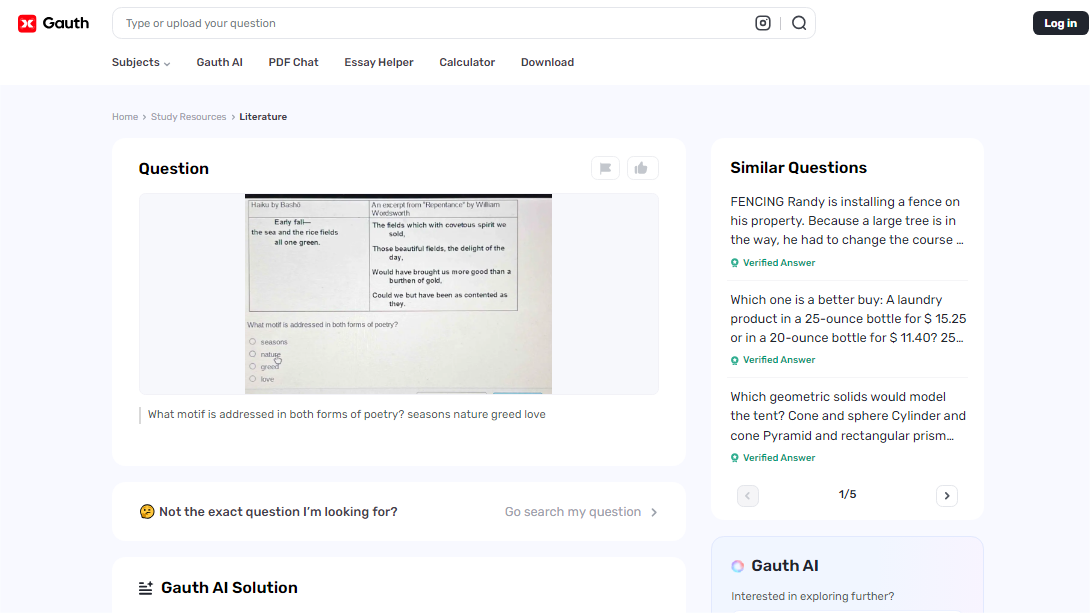Select the greed radio button
1090x613 pixels.
pos(253,365)
